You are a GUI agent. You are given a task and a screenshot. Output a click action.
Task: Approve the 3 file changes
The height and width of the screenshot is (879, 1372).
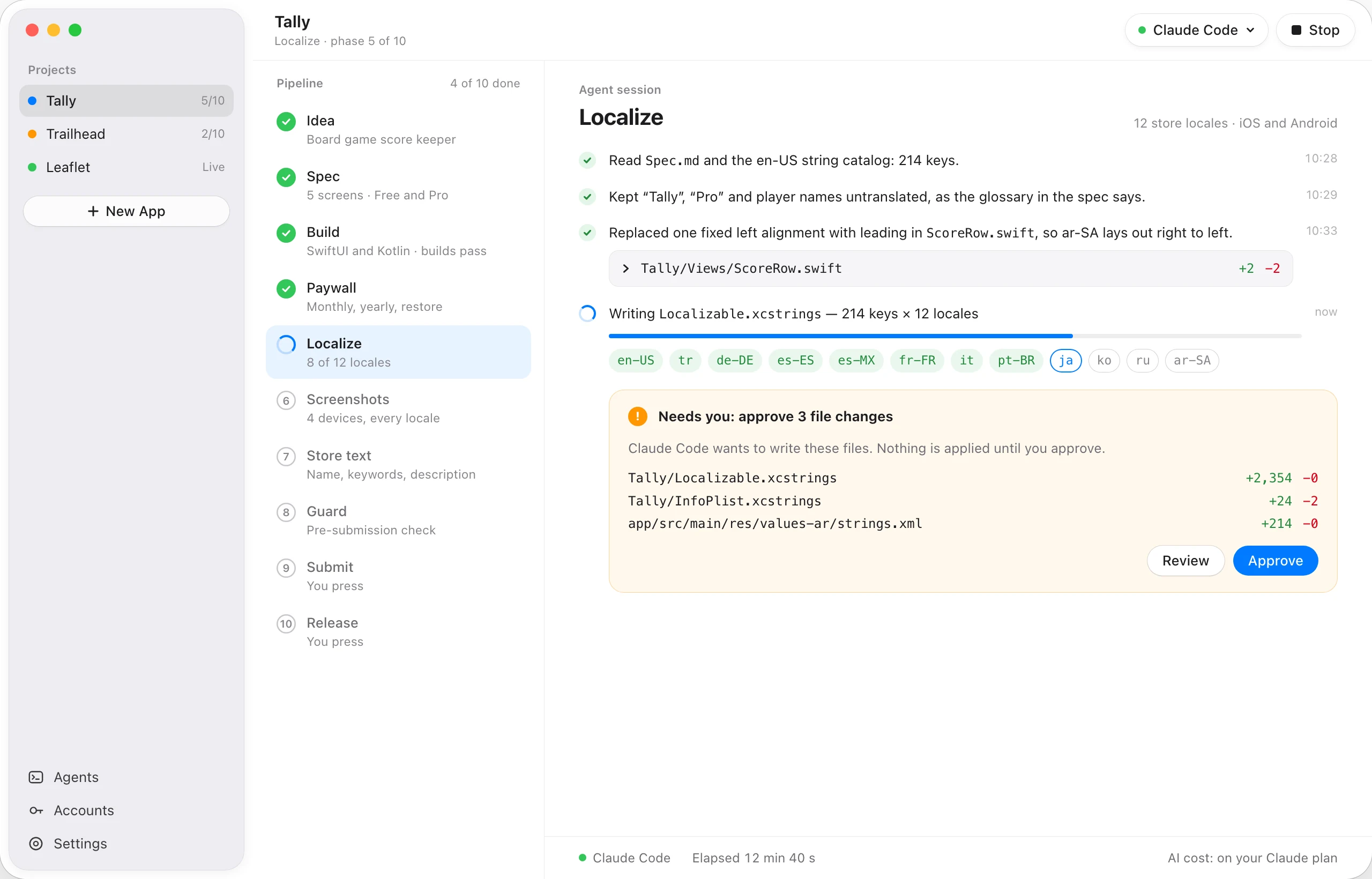click(1275, 561)
